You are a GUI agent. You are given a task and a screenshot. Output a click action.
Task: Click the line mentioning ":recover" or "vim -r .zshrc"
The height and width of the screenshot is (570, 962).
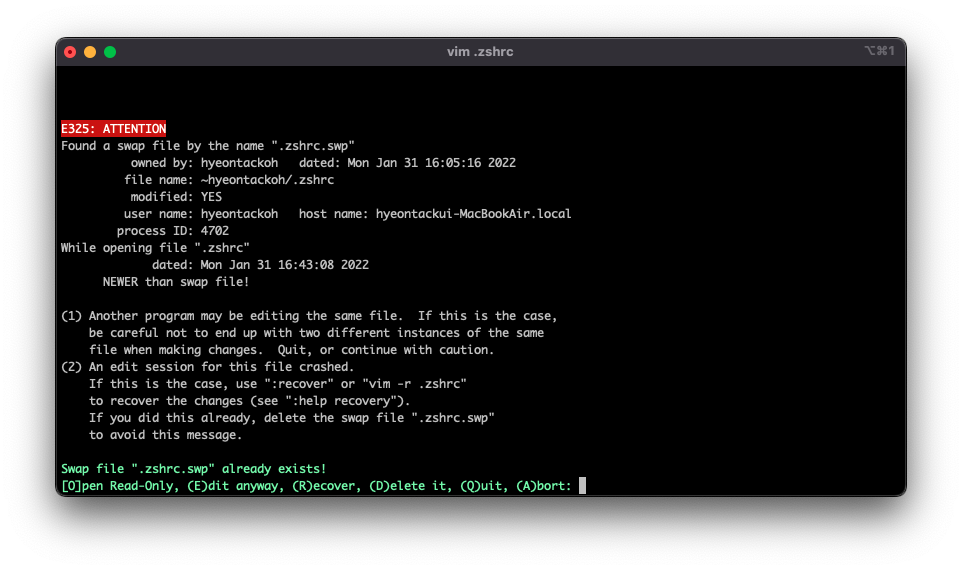click(278, 384)
